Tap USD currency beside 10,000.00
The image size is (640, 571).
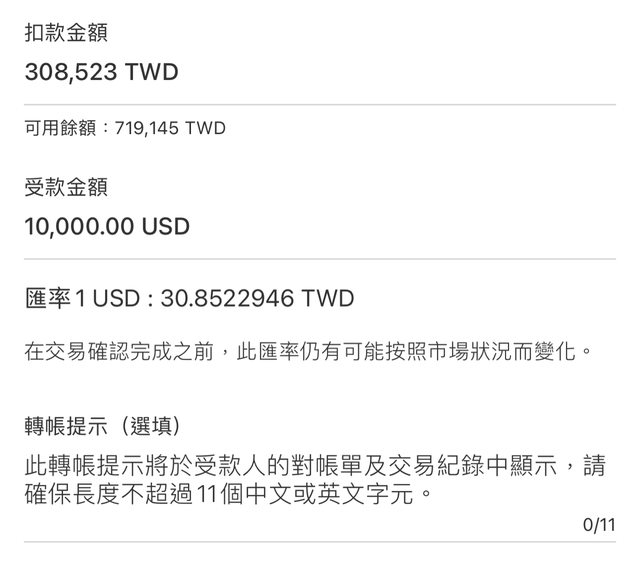(x=166, y=227)
